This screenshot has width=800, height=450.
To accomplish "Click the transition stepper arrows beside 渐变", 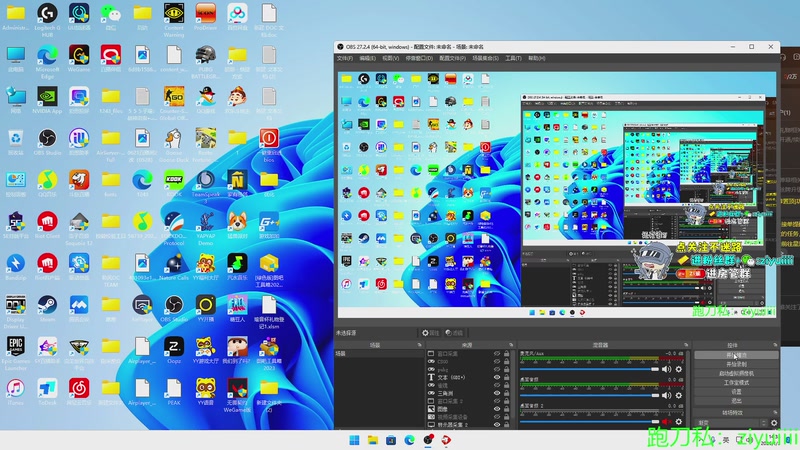I will (764, 422).
